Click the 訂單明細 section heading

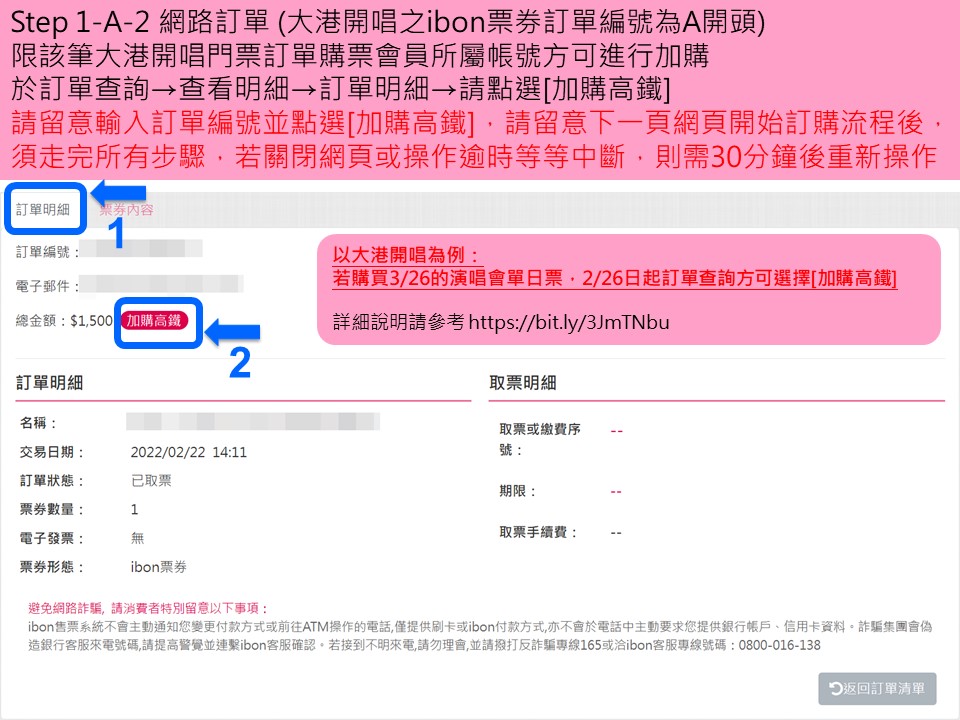coord(50,383)
